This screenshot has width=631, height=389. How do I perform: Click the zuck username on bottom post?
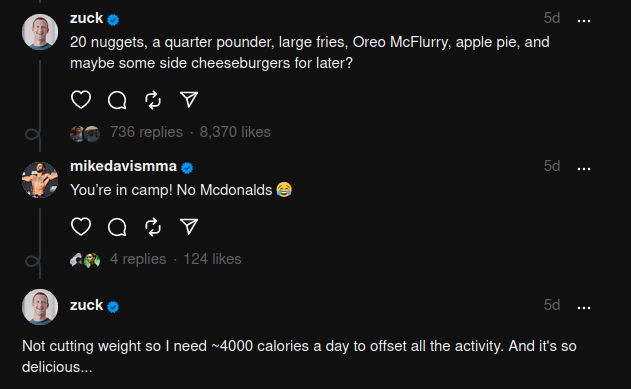pyautogui.click(x=87, y=305)
